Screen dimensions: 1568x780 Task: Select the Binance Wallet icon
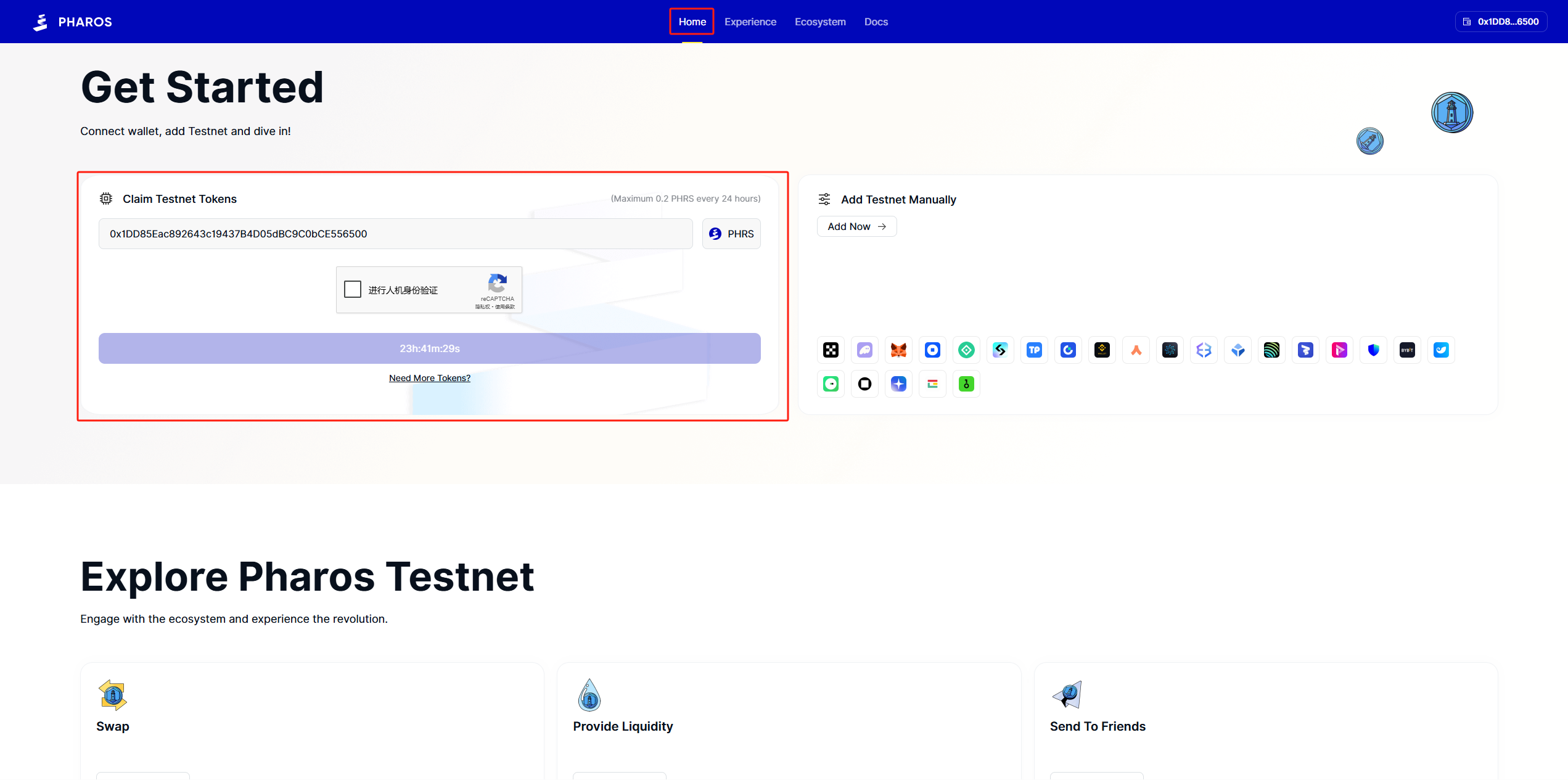(1102, 350)
